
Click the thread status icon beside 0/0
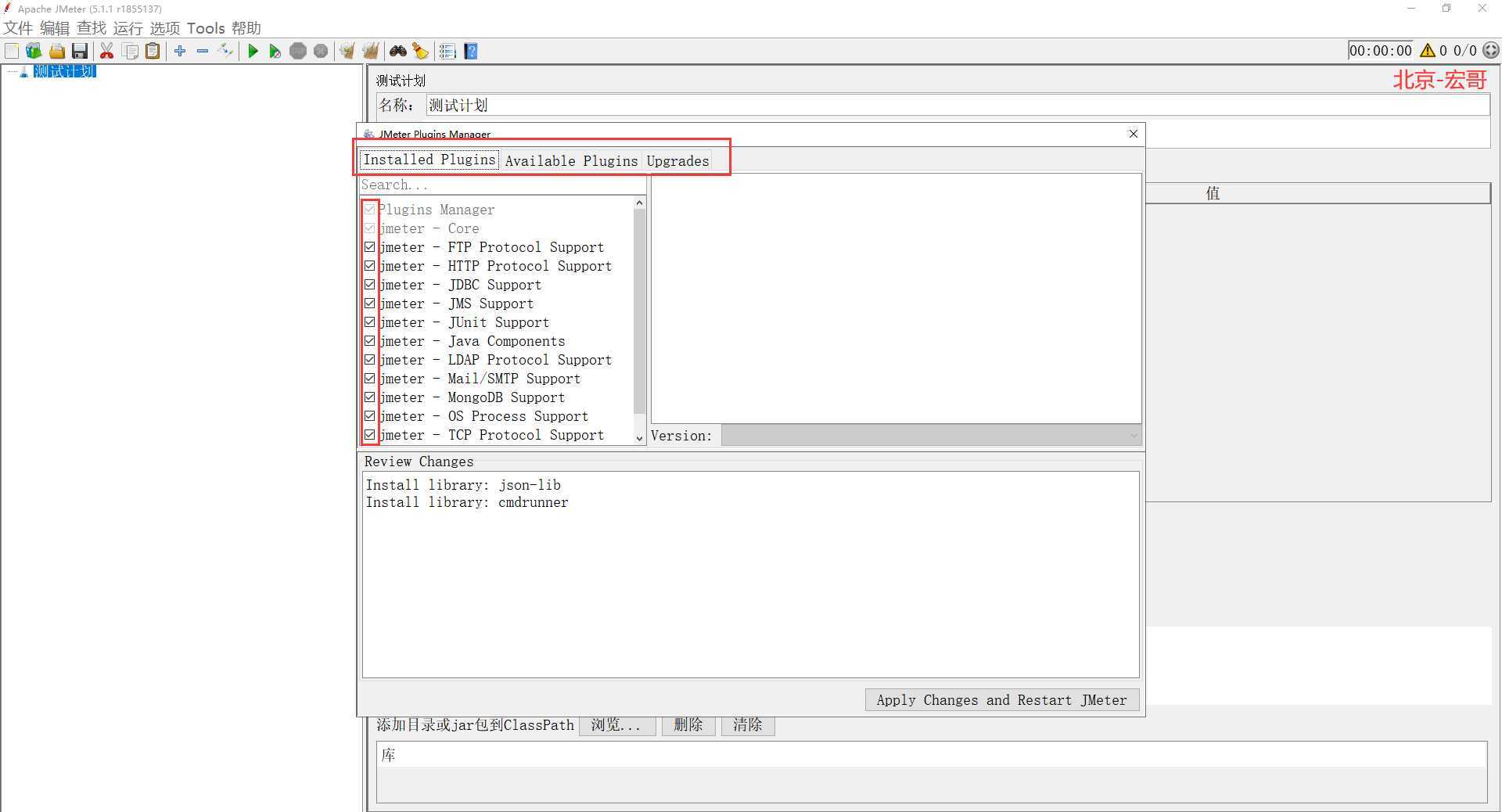pyautogui.click(x=1491, y=50)
